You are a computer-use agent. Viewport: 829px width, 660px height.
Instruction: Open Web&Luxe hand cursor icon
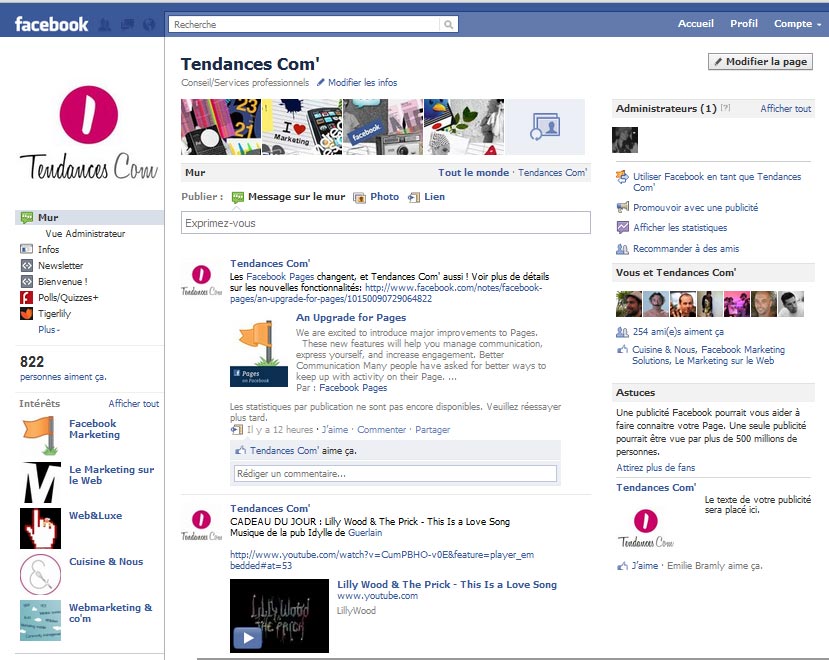click(40, 528)
